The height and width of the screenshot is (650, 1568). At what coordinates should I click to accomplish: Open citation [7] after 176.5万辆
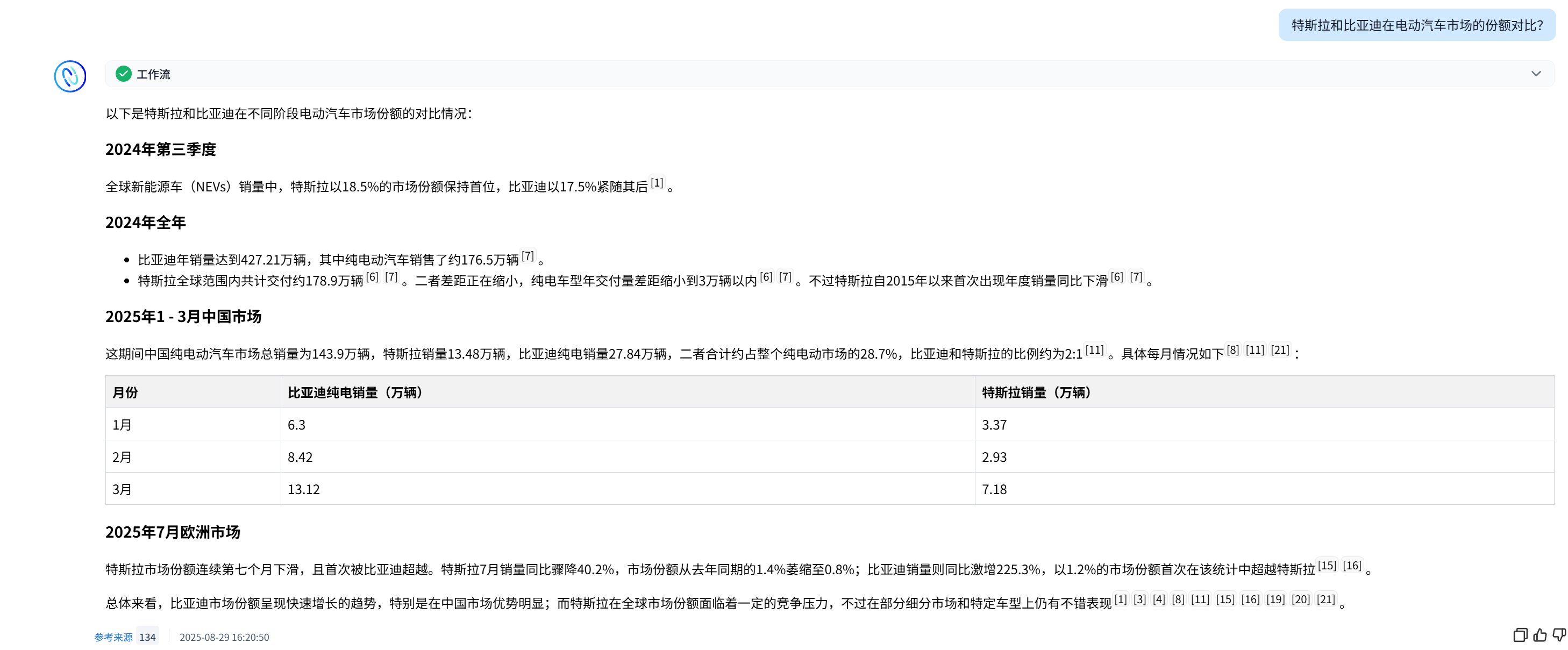tap(528, 255)
